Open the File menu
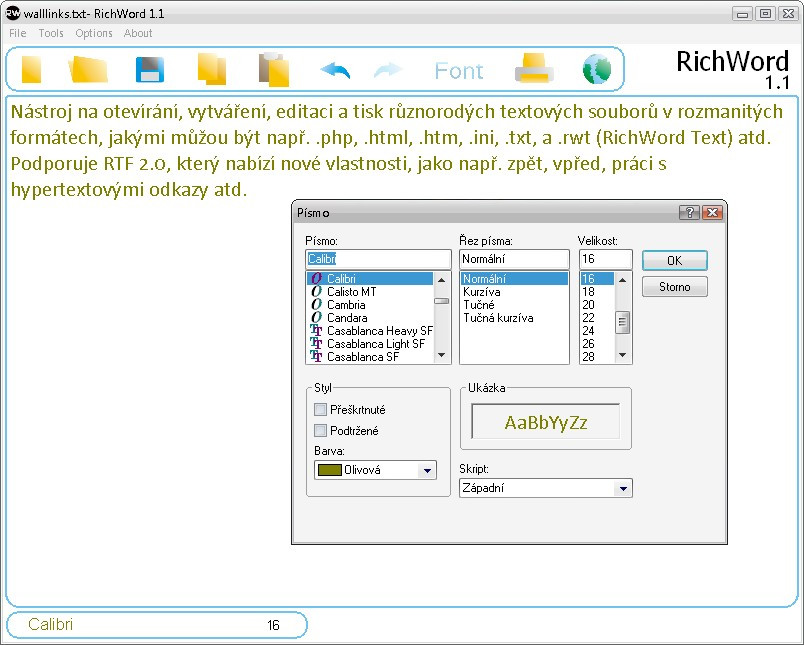Image resolution: width=804 pixels, height=645 pixels. click(17, 33)
